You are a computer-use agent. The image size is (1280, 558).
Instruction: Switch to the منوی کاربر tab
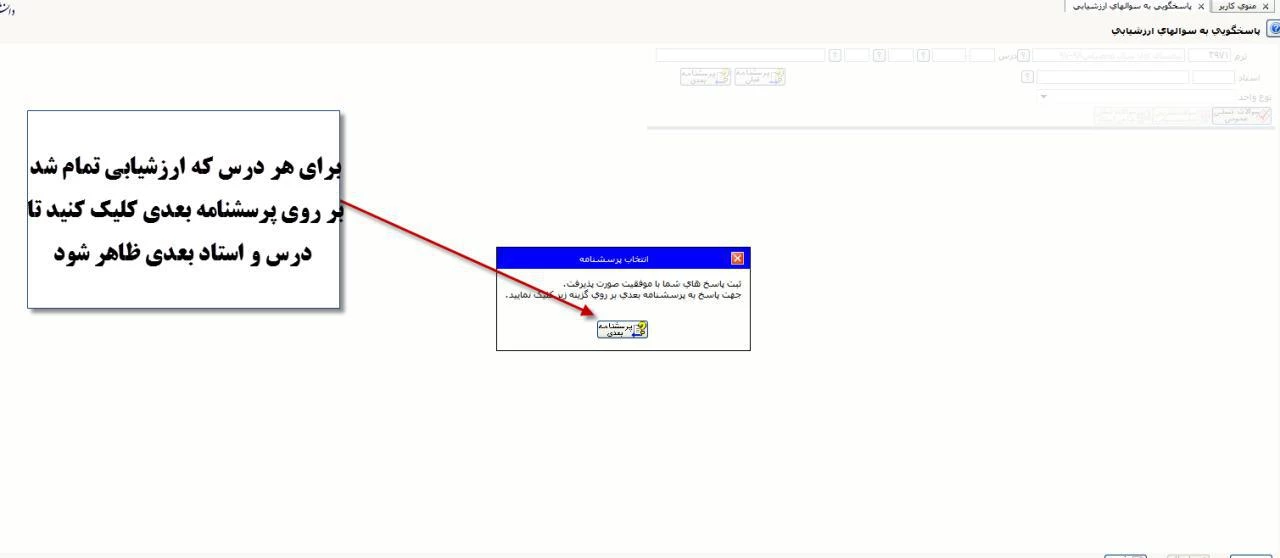tap(1242, 6)
